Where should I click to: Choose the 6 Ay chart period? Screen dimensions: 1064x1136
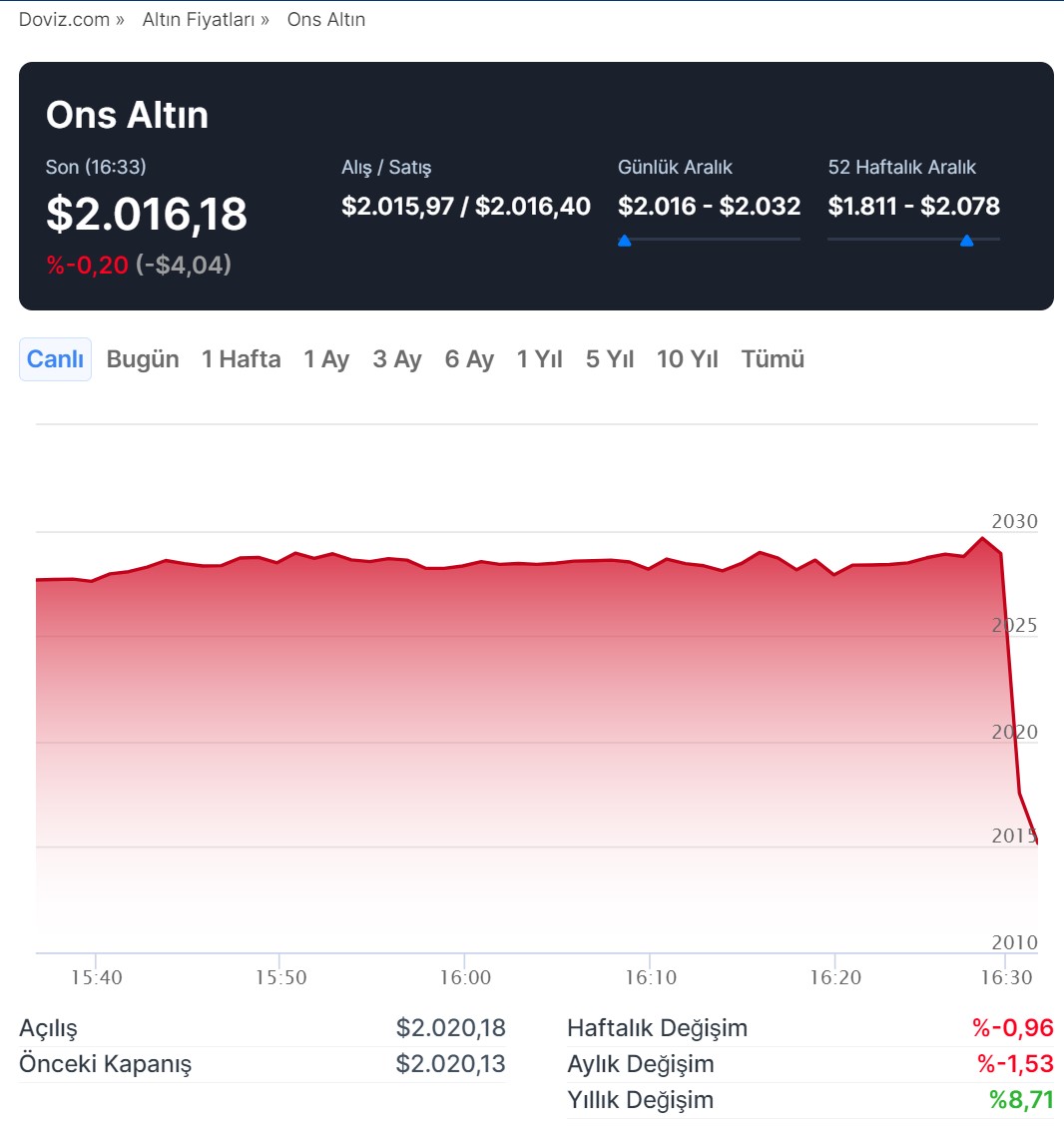pyautogui.click(x=469, y=359)
